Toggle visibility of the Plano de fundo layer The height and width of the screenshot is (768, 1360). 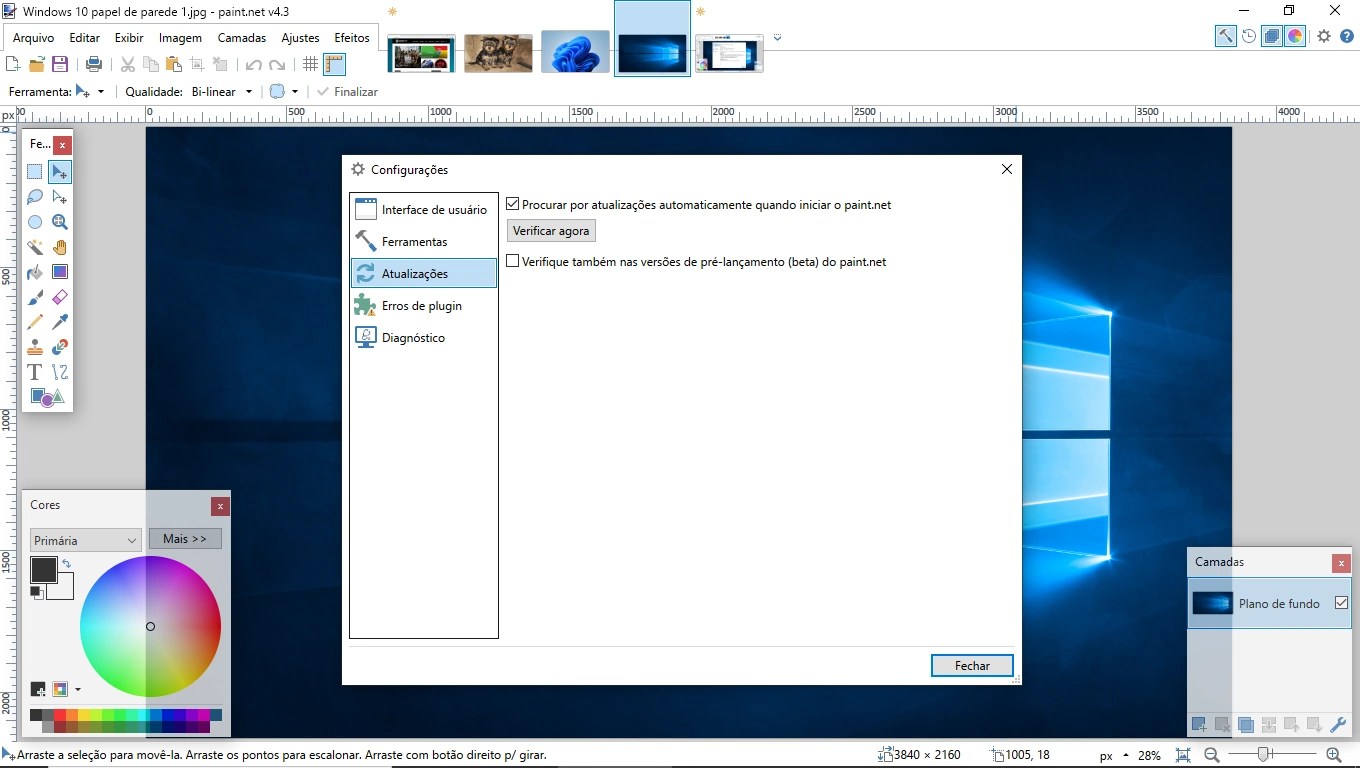[x=1341, y=603]
